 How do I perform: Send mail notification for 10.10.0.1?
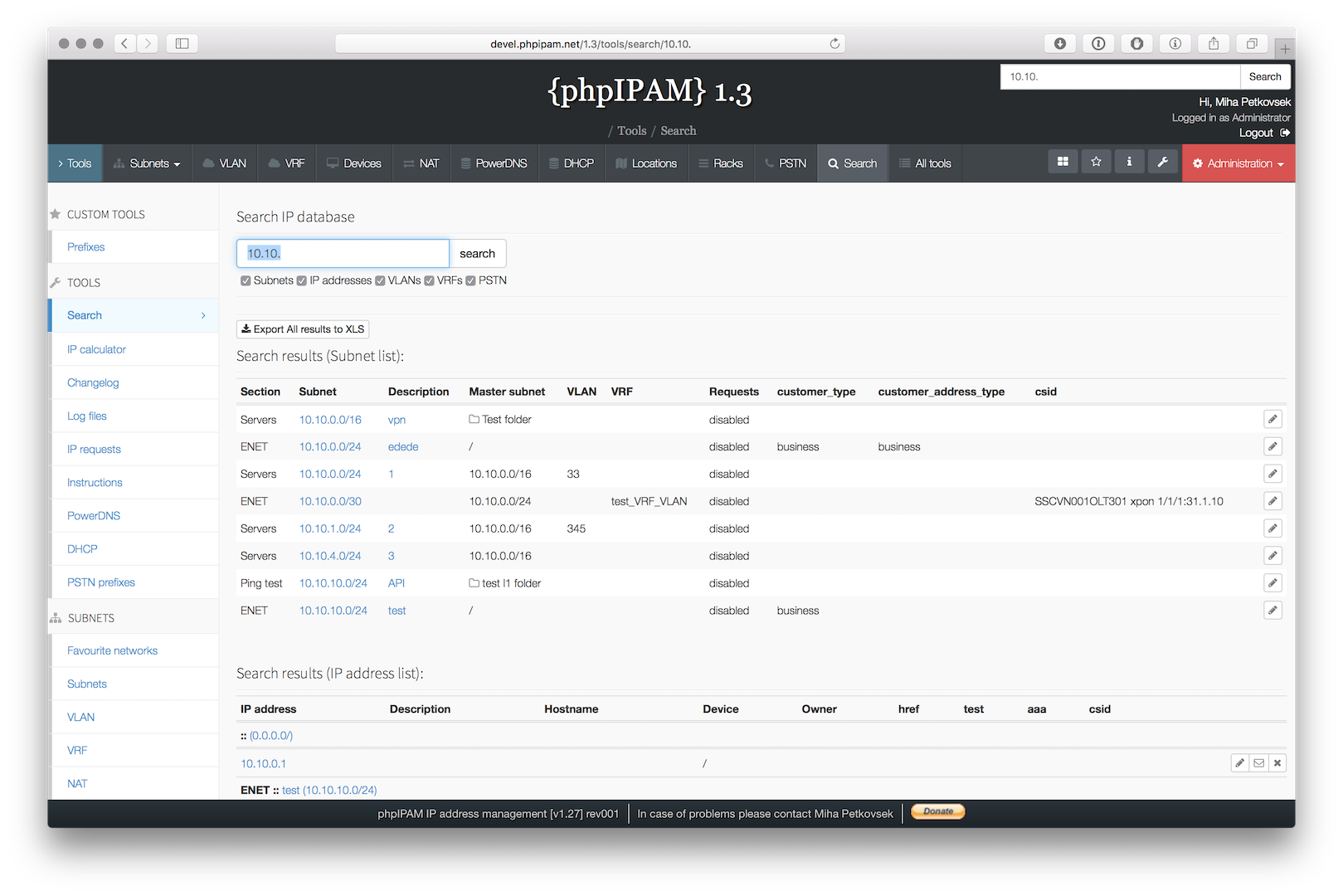pyautogui.click(x=1259, y=763)
